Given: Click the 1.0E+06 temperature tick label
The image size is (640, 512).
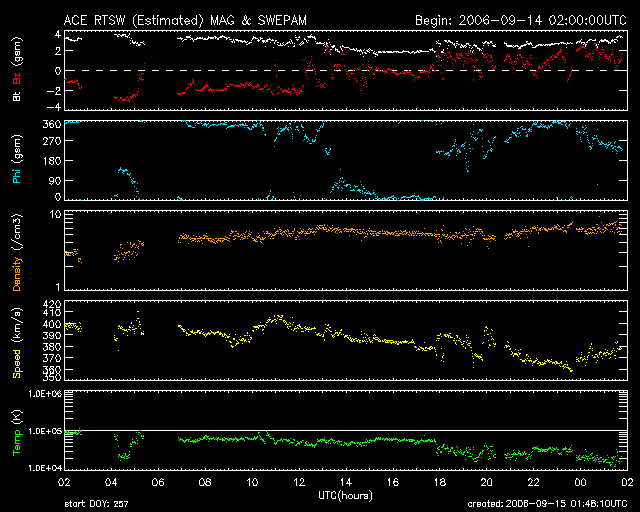Looking at the screenshot, I should [x=45, y=394].
